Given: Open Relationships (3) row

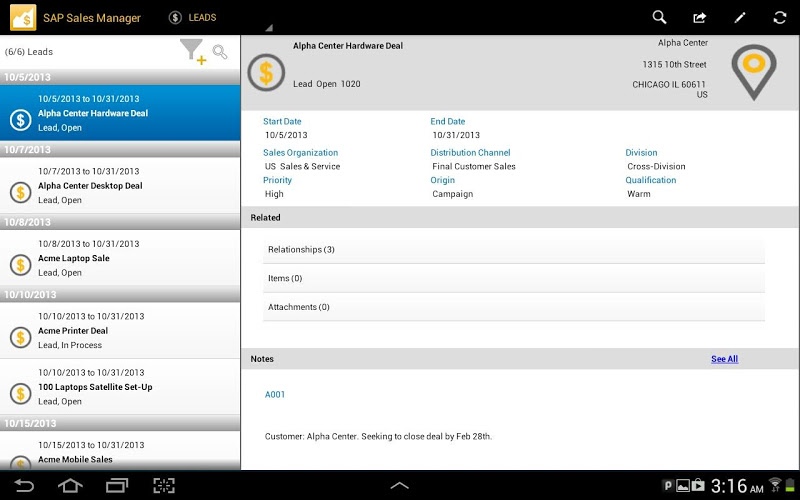Looking at the screenshot, I should click(x=514, y=249).
